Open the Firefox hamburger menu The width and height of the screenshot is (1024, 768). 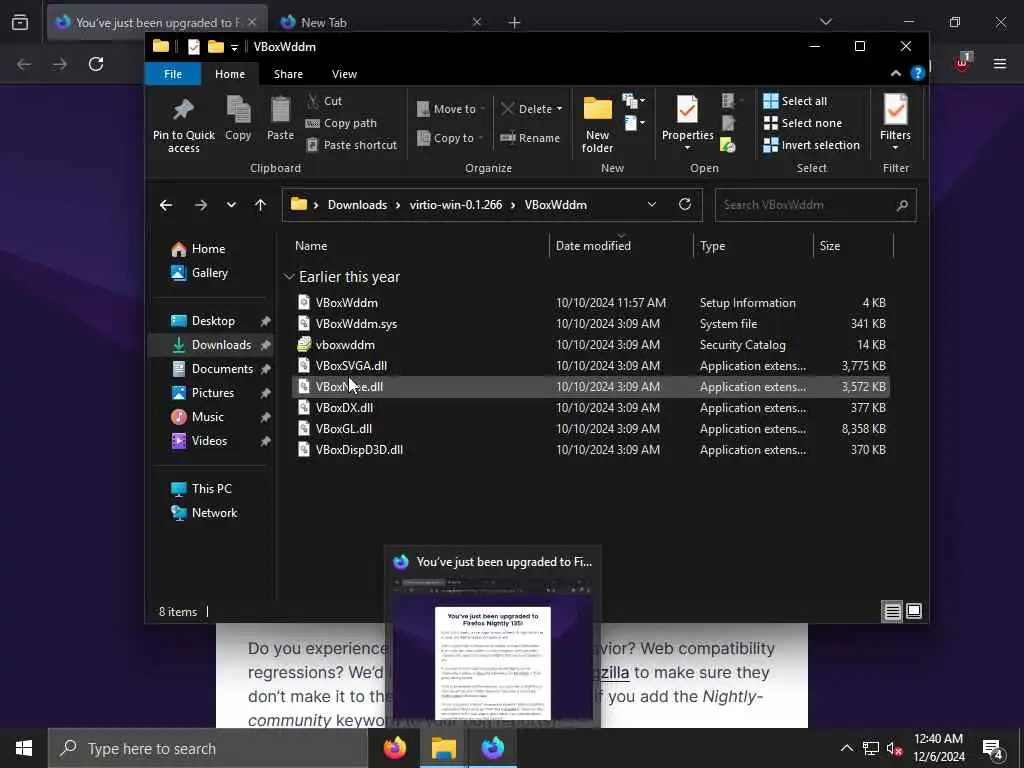click(1000, 64)
